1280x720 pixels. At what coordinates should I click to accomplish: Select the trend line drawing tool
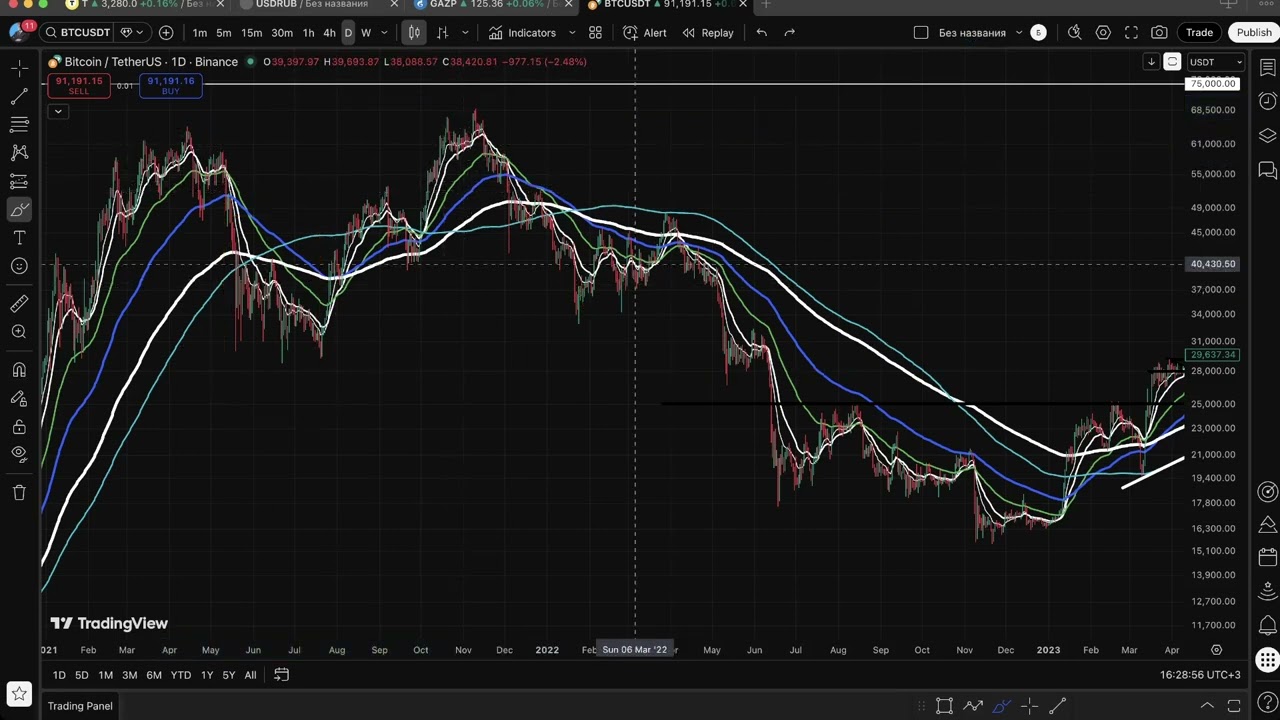click(19, 97)
